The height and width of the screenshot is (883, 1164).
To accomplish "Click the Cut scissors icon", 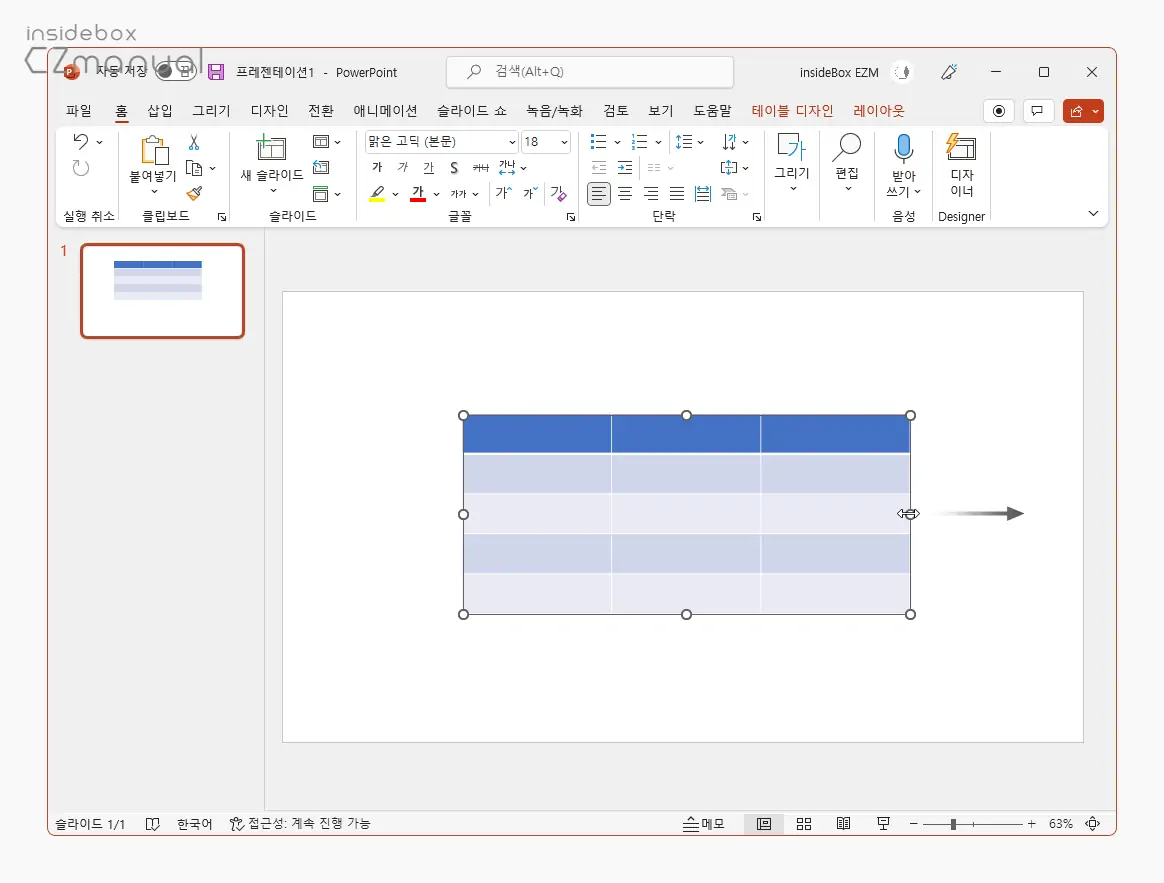I will pos(194,142).
